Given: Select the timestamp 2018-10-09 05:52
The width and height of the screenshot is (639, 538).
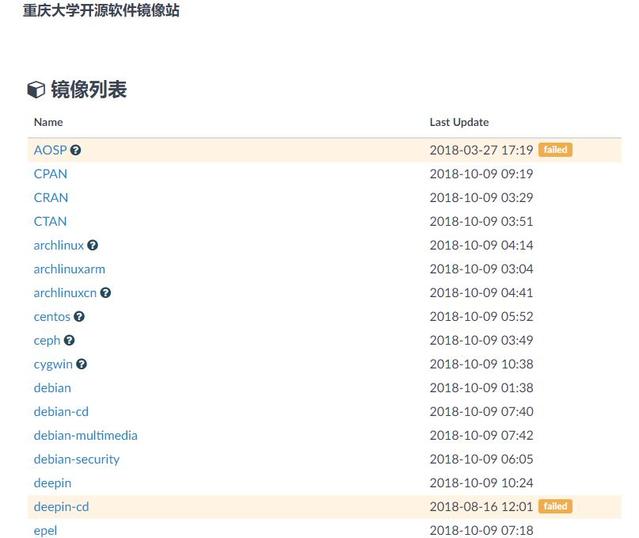Looking at the screenshot, I should point(481,317).
